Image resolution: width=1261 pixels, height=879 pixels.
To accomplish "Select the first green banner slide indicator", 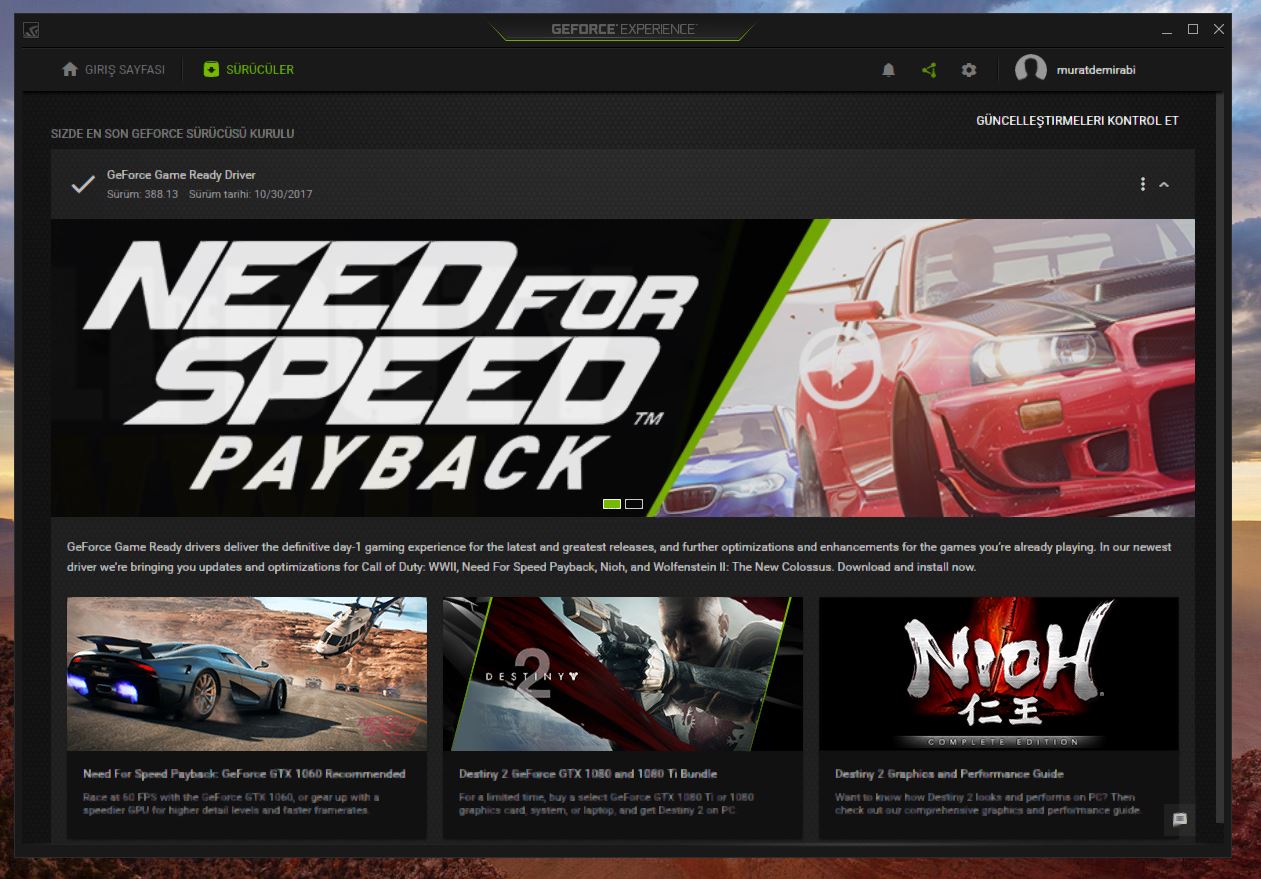I will coord(612,504).
